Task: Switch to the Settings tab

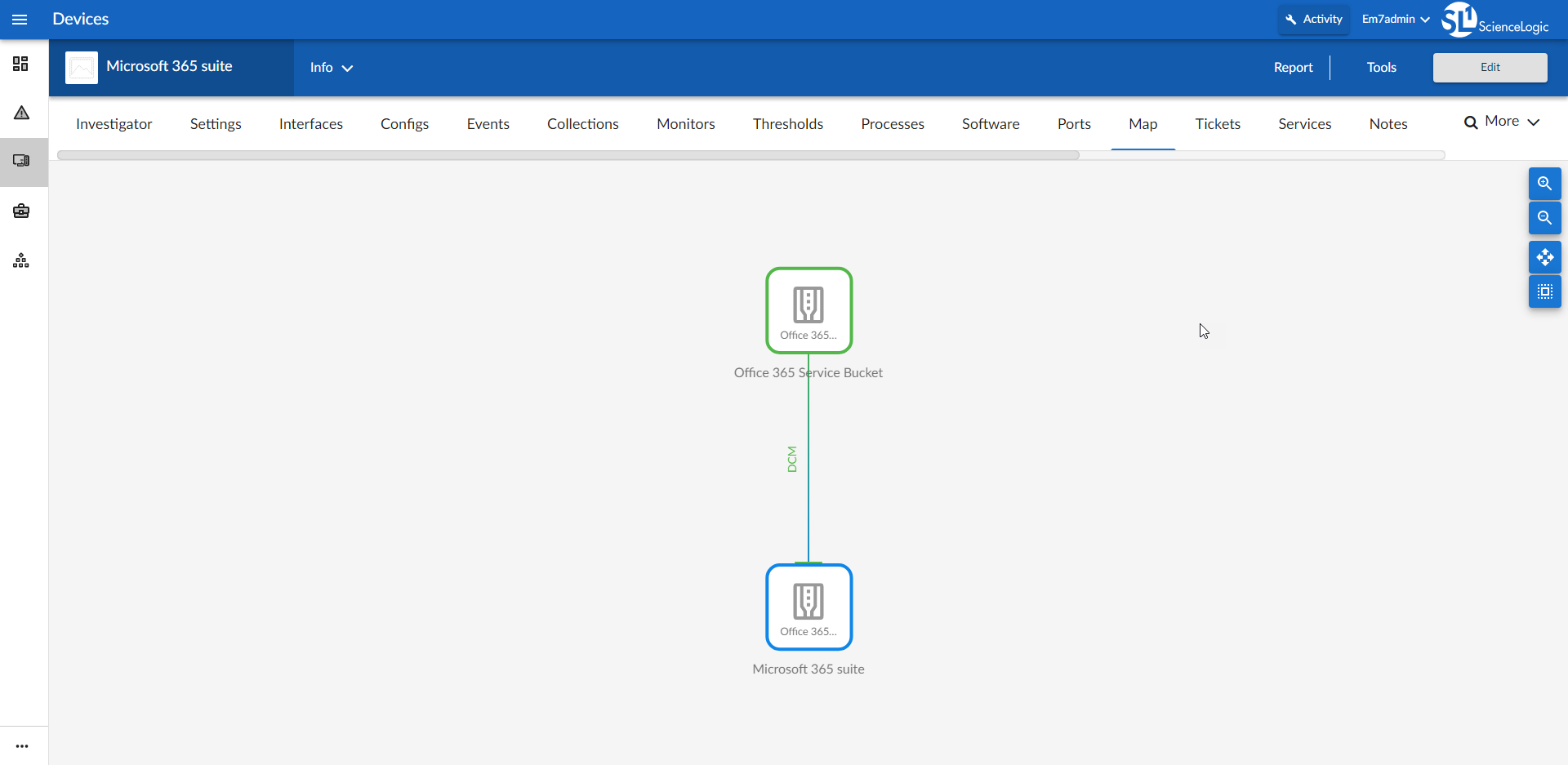Action: point(216,124)
